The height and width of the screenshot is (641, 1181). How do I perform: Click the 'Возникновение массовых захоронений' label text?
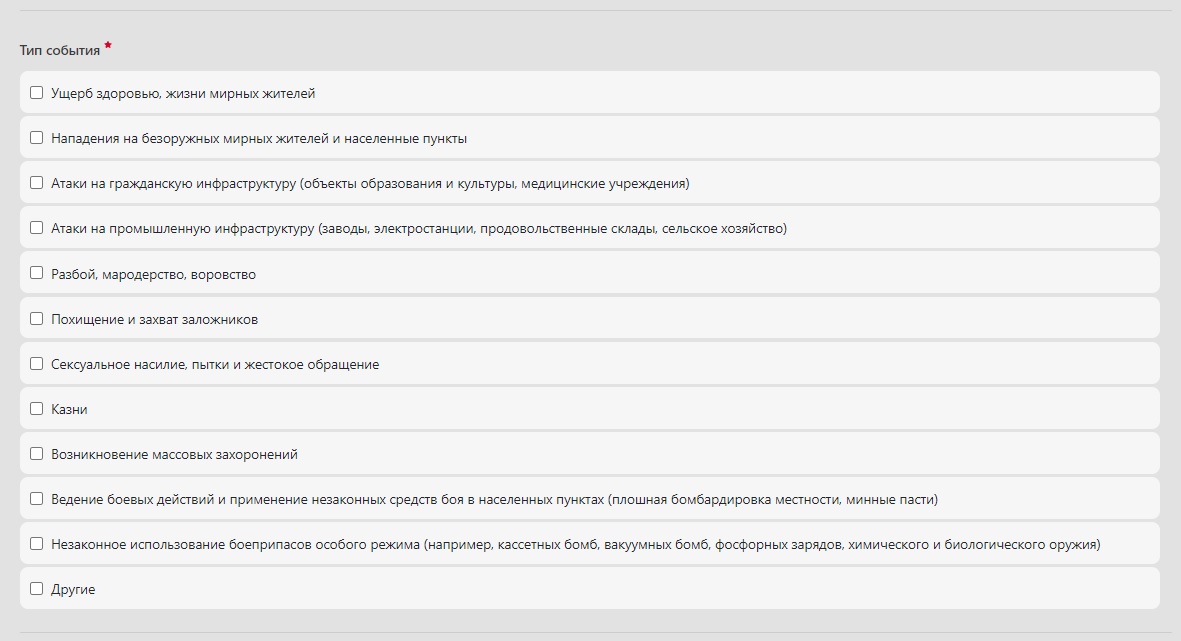174,454
